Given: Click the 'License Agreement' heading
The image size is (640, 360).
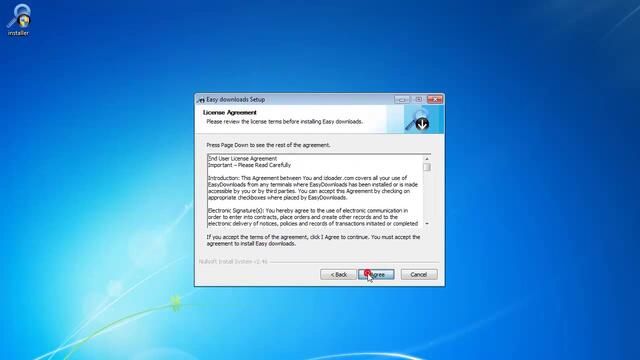Looking at the screenshot, I should (230, 112).
